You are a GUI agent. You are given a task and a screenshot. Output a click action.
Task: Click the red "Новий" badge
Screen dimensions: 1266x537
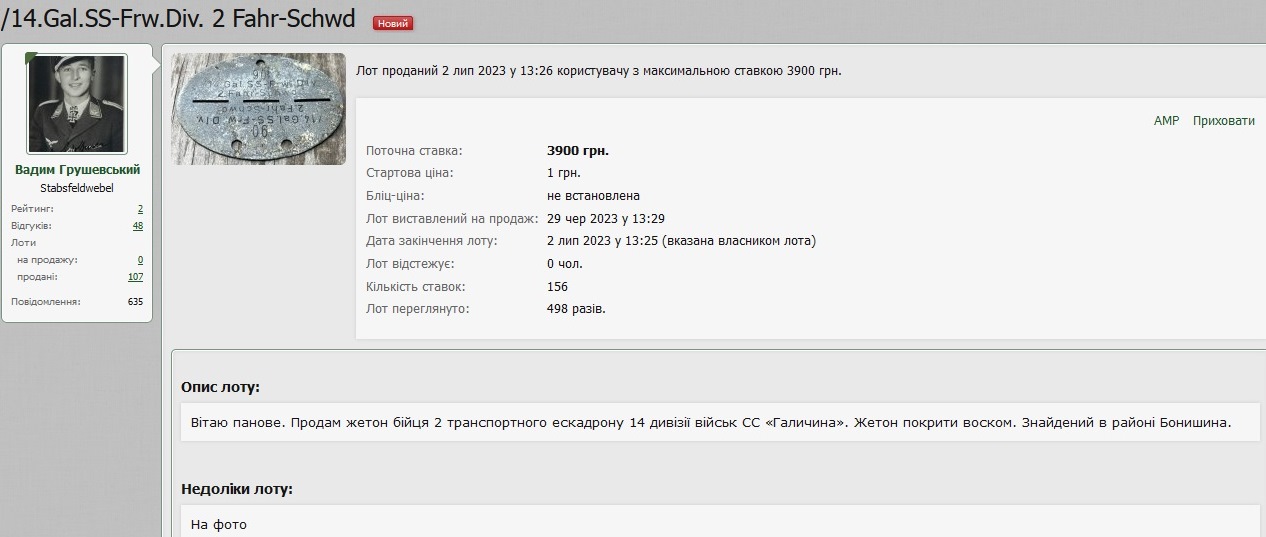tap(392, 23)
